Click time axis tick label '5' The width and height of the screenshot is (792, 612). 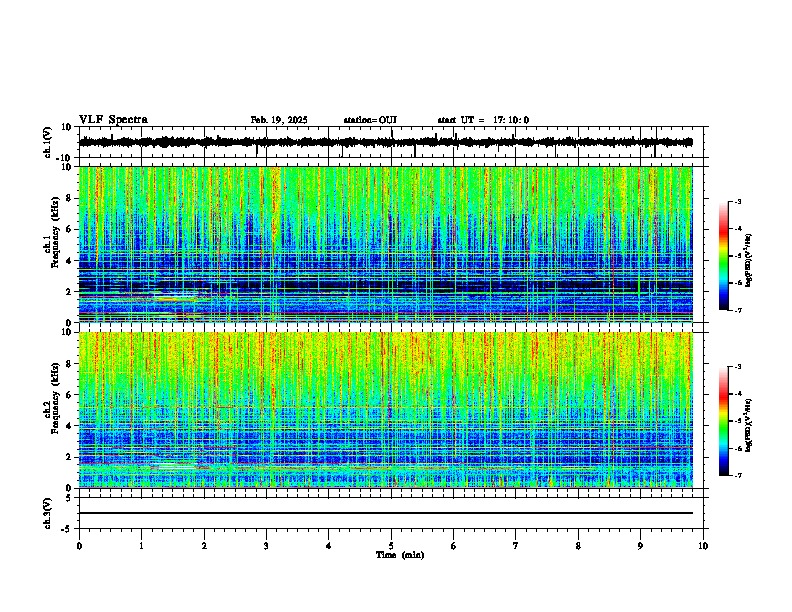[x=391, y=545]
